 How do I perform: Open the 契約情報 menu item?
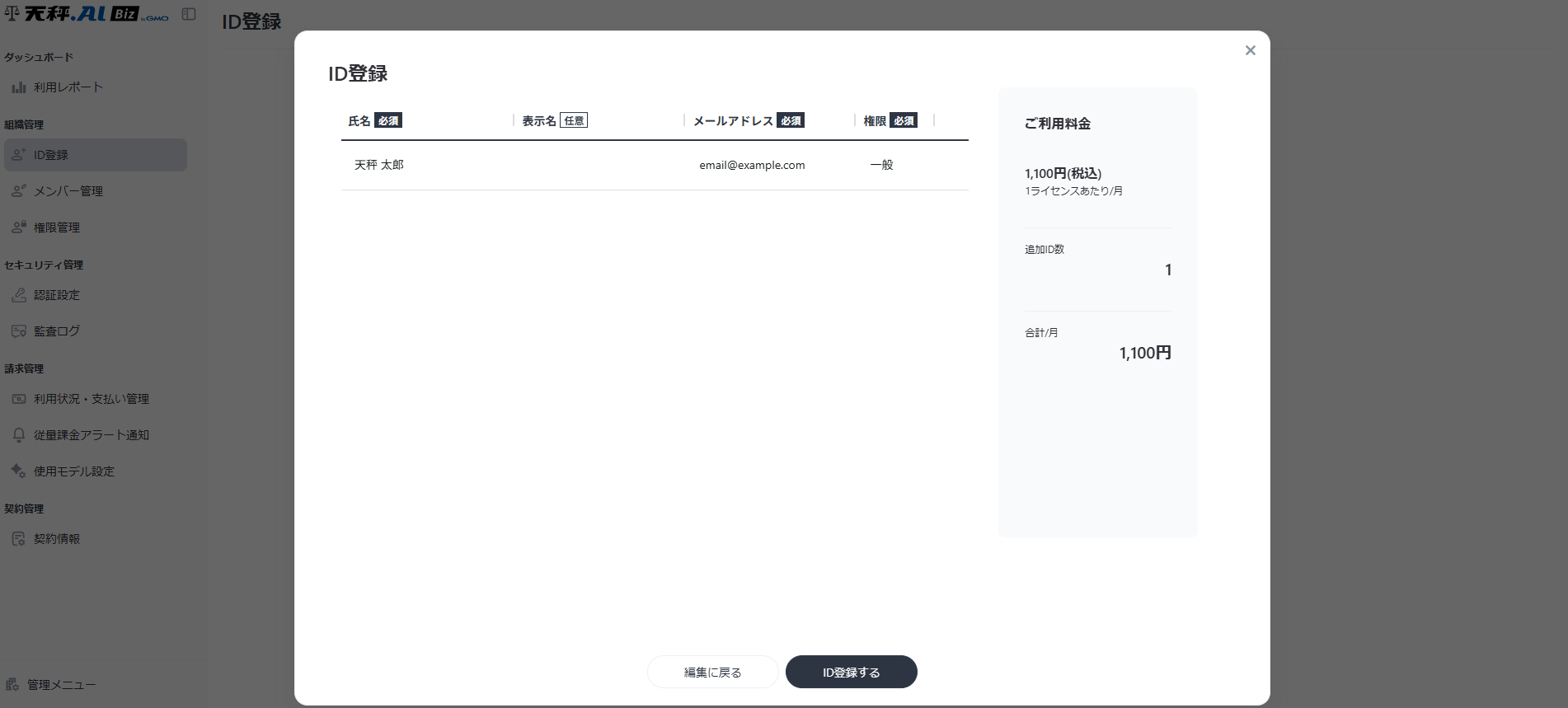(x=56, y=539)
